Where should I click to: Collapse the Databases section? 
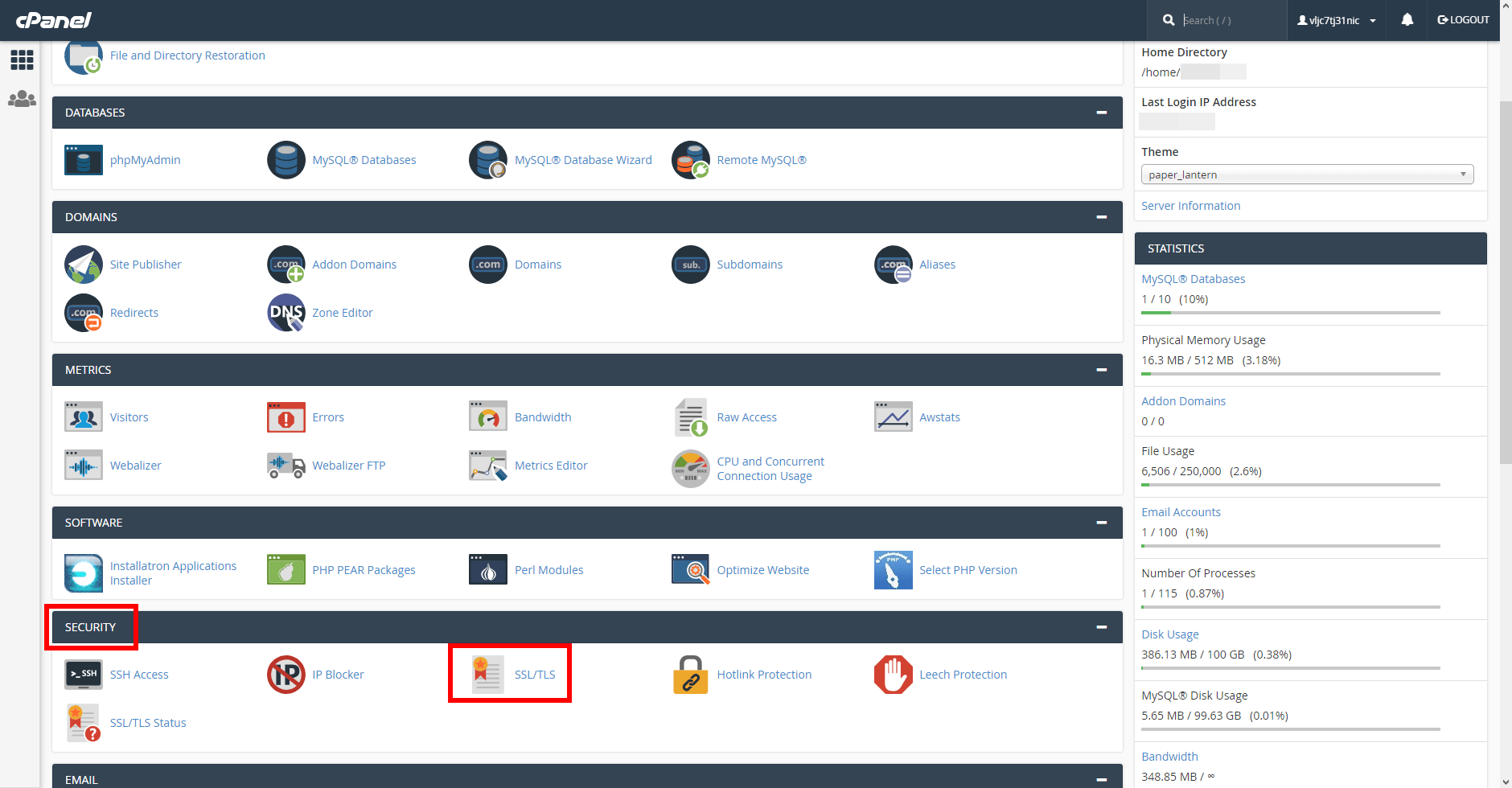point(1102,113)
